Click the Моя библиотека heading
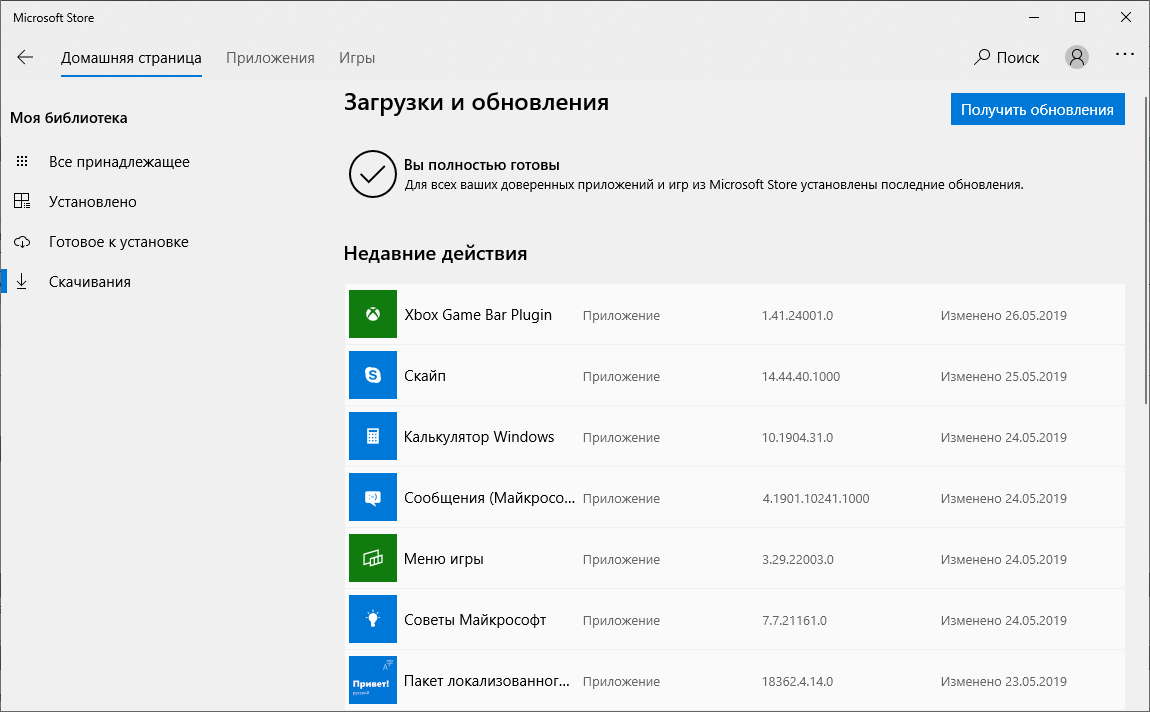The image size is (1150, 712). point(69,118)
